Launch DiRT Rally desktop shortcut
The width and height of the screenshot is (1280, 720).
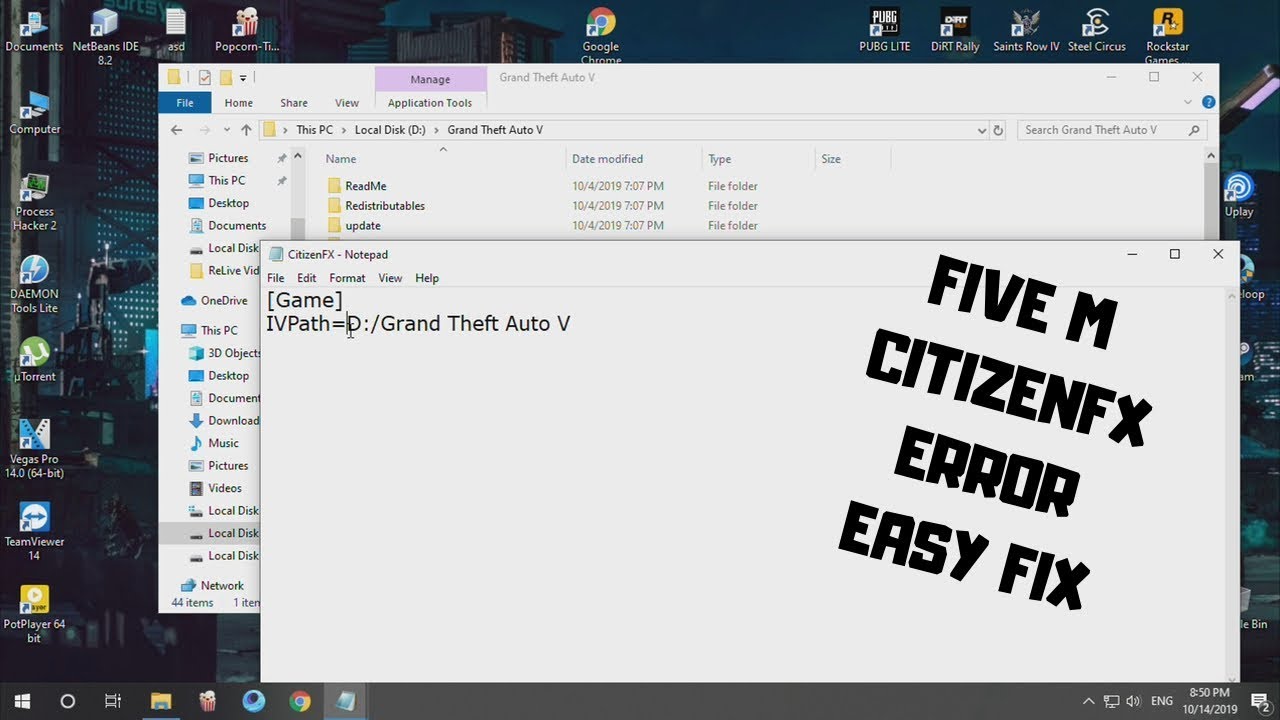click(x=954, y=29)
